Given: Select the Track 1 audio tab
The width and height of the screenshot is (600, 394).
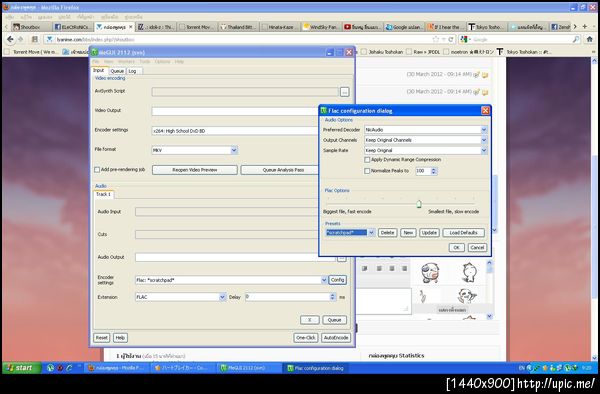Looking at the screenshot, I should (x=104, y=194).
